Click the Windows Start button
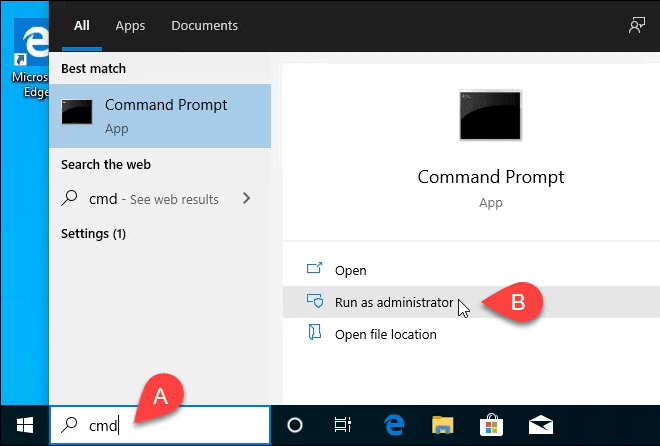660x446 pixels. [x=23, y=424]
